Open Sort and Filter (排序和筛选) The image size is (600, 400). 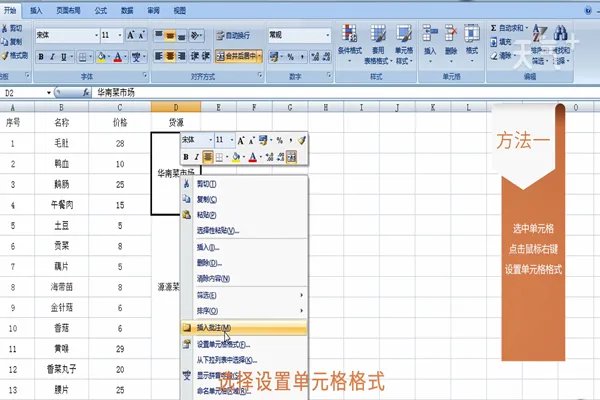point(539,43)
